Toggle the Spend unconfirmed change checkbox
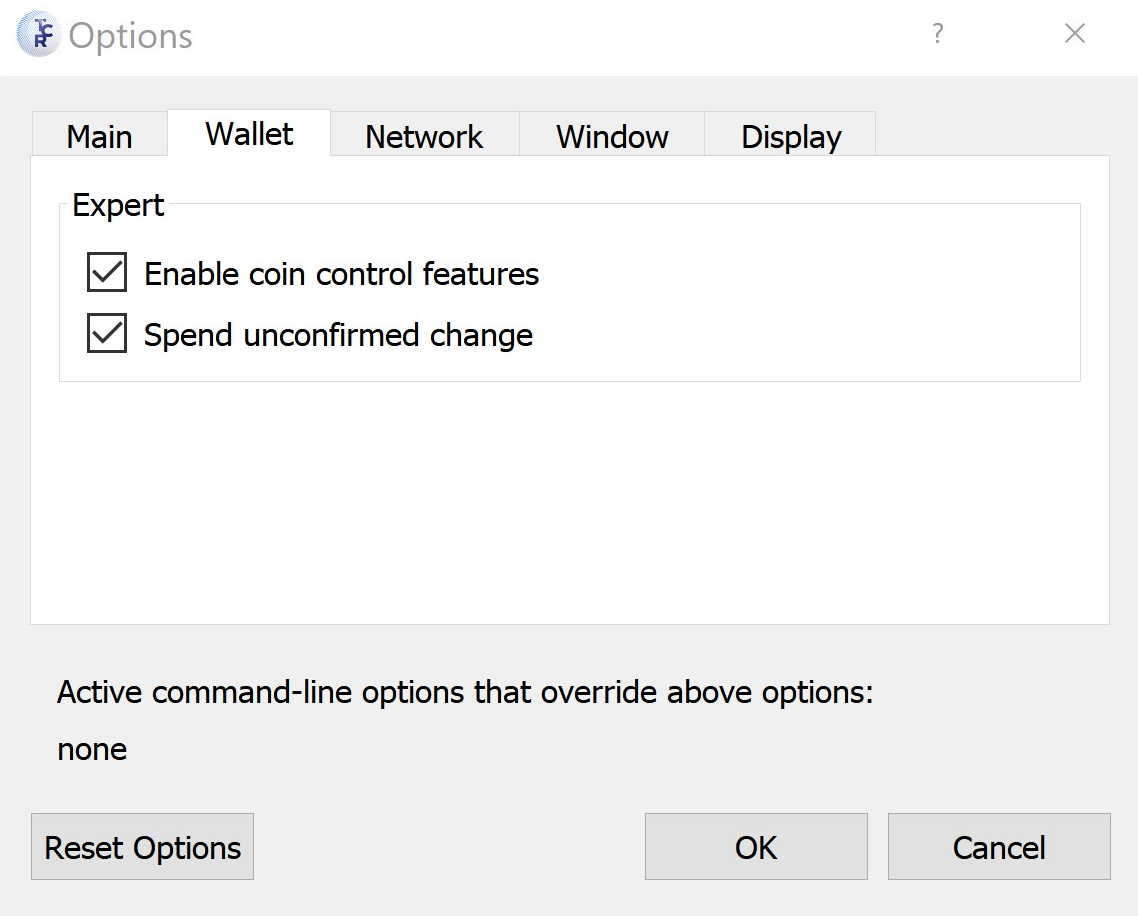 [107, 333]
